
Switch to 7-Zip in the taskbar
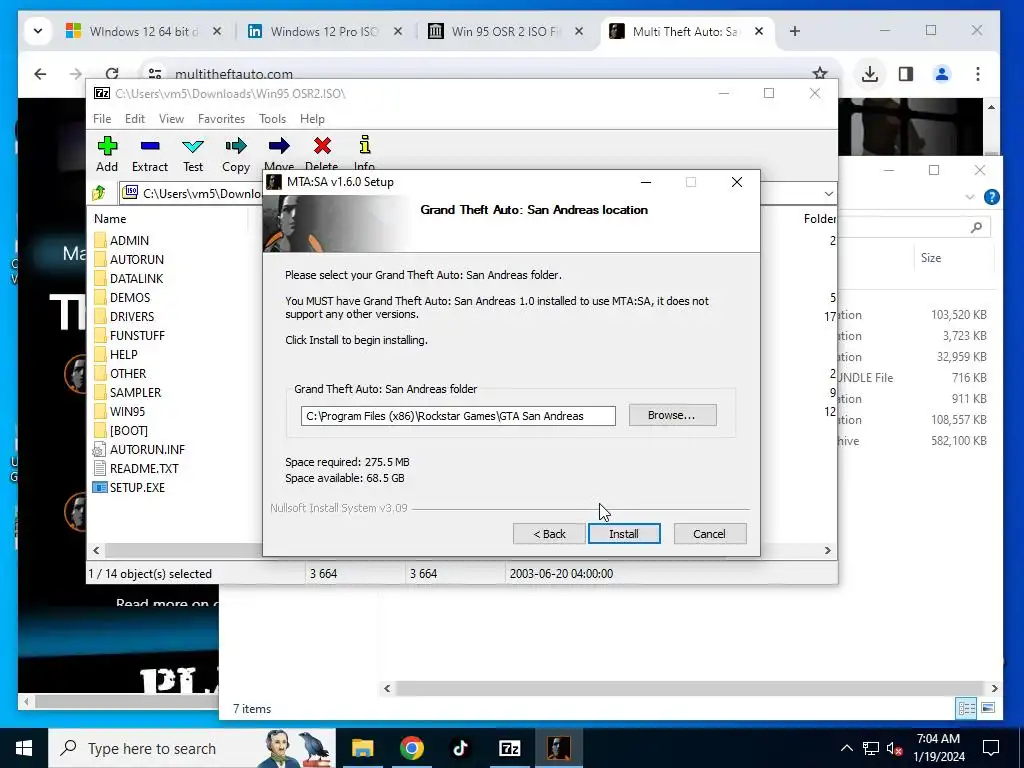pos(509,748)
